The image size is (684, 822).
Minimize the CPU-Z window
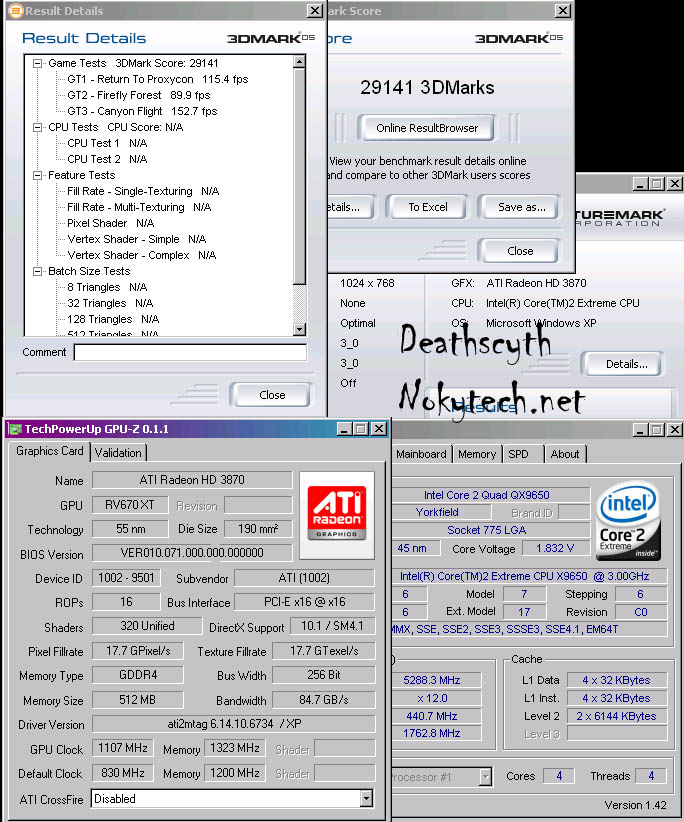click(640, 430)
